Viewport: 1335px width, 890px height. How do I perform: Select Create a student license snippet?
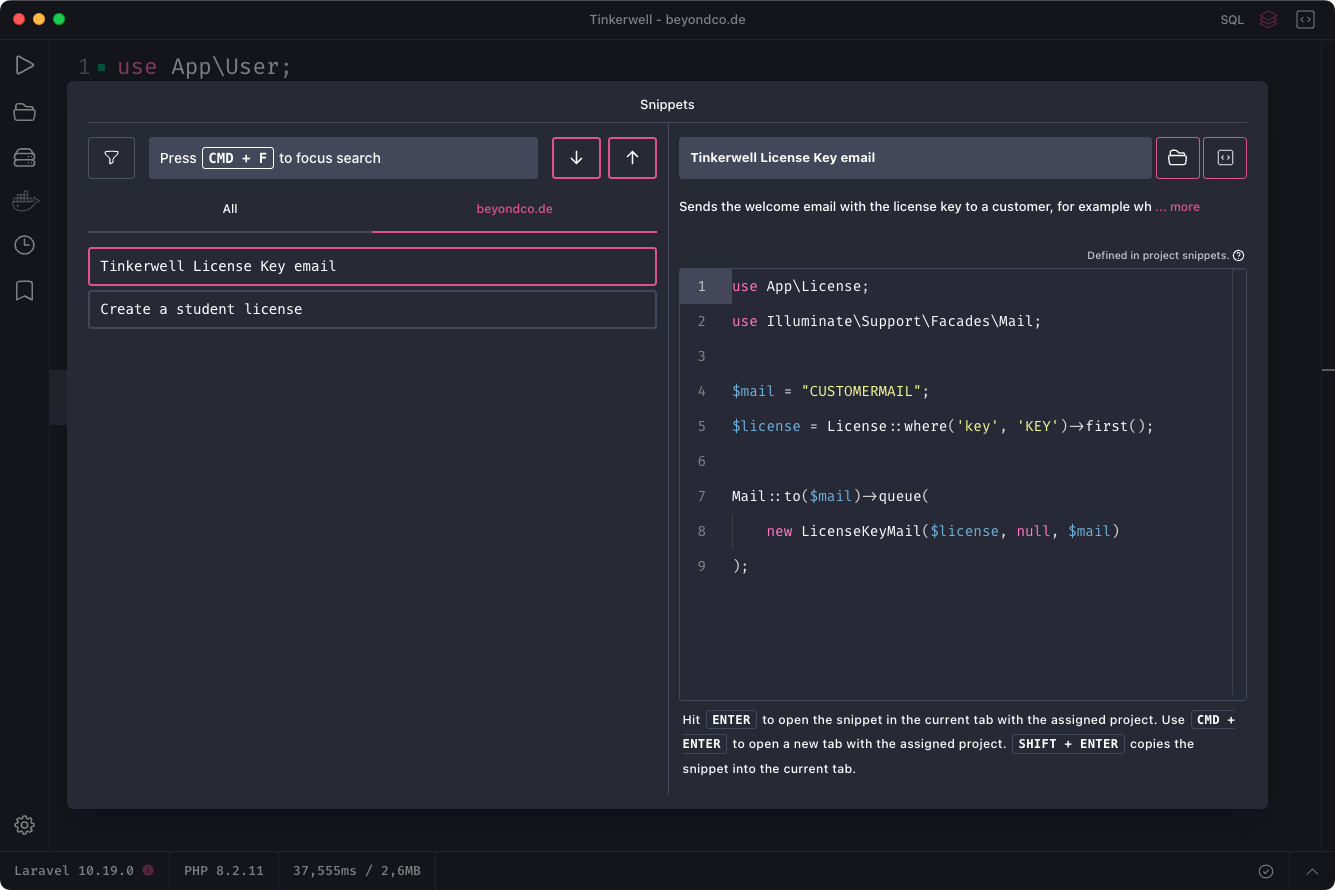[372, 309]
